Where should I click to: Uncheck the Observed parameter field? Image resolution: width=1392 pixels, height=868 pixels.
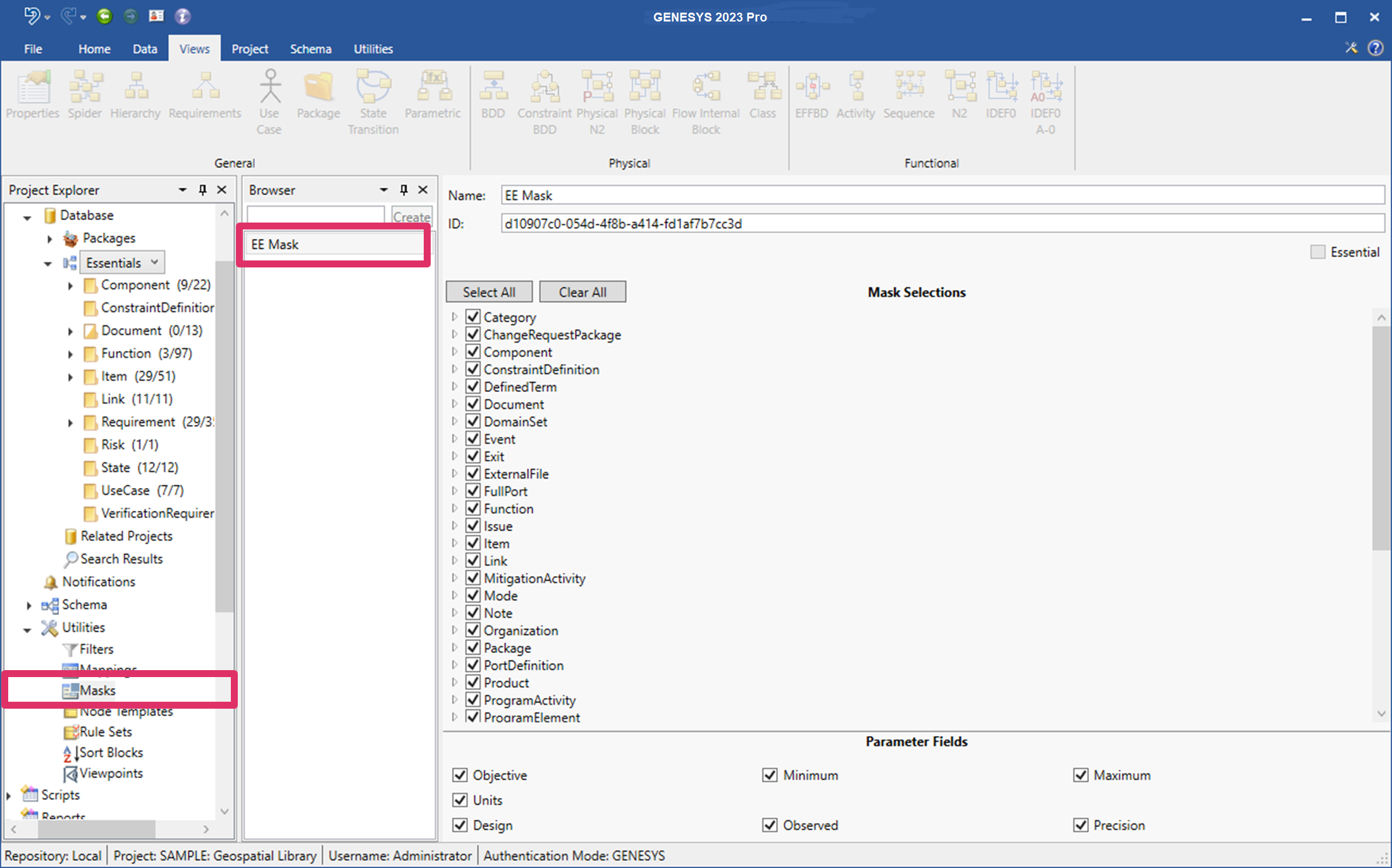click(770, 825)
